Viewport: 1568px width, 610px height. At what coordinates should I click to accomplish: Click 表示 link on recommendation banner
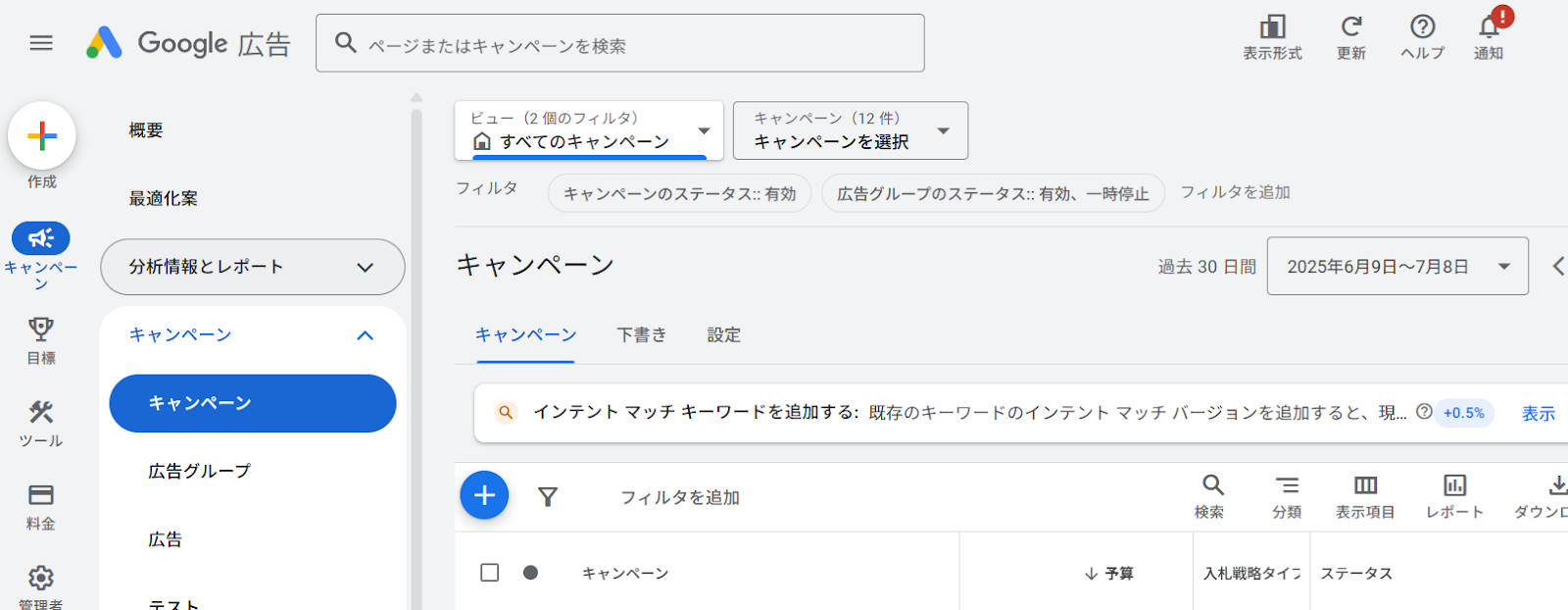[x=1538, y=414]
